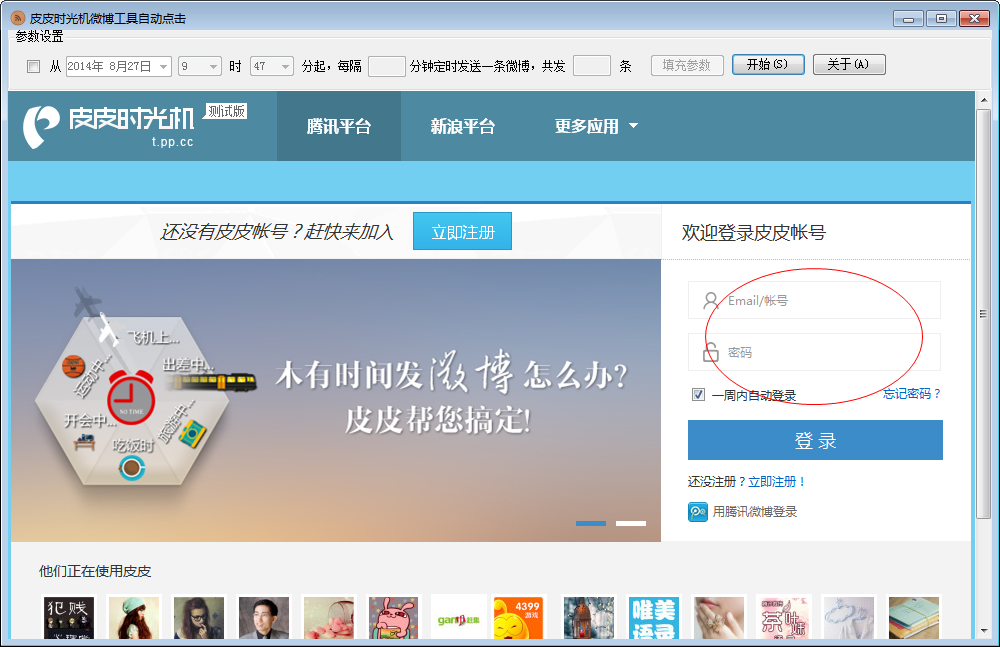Open the cloud sketch avatar
Screen dimensions: 1000x647
pos(849,617)
